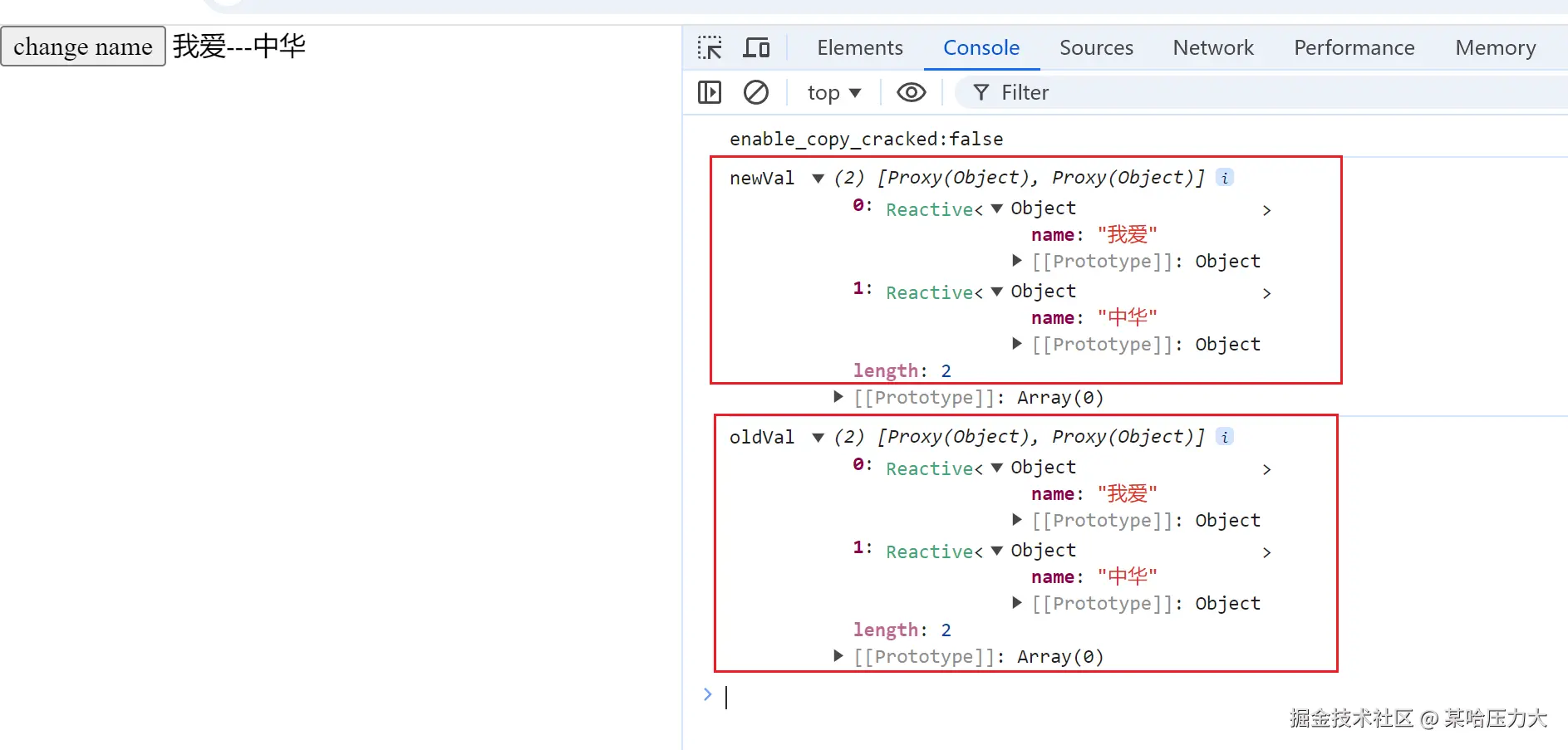
Task: Open the top context dropdown
Action: click(x=833, y=92)
